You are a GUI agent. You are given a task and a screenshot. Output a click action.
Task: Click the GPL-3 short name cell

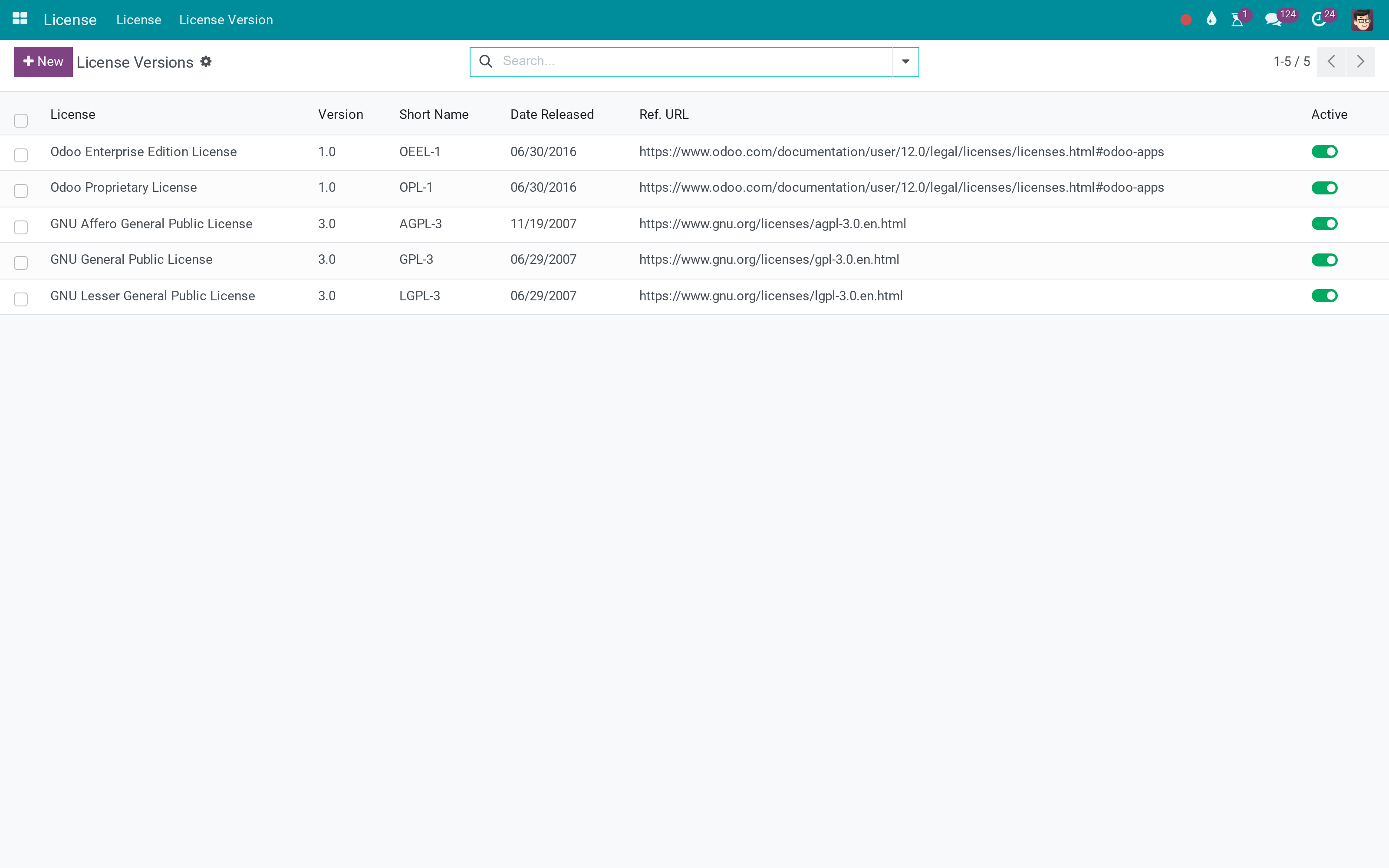pyautogui.click(x=416, y=260)
